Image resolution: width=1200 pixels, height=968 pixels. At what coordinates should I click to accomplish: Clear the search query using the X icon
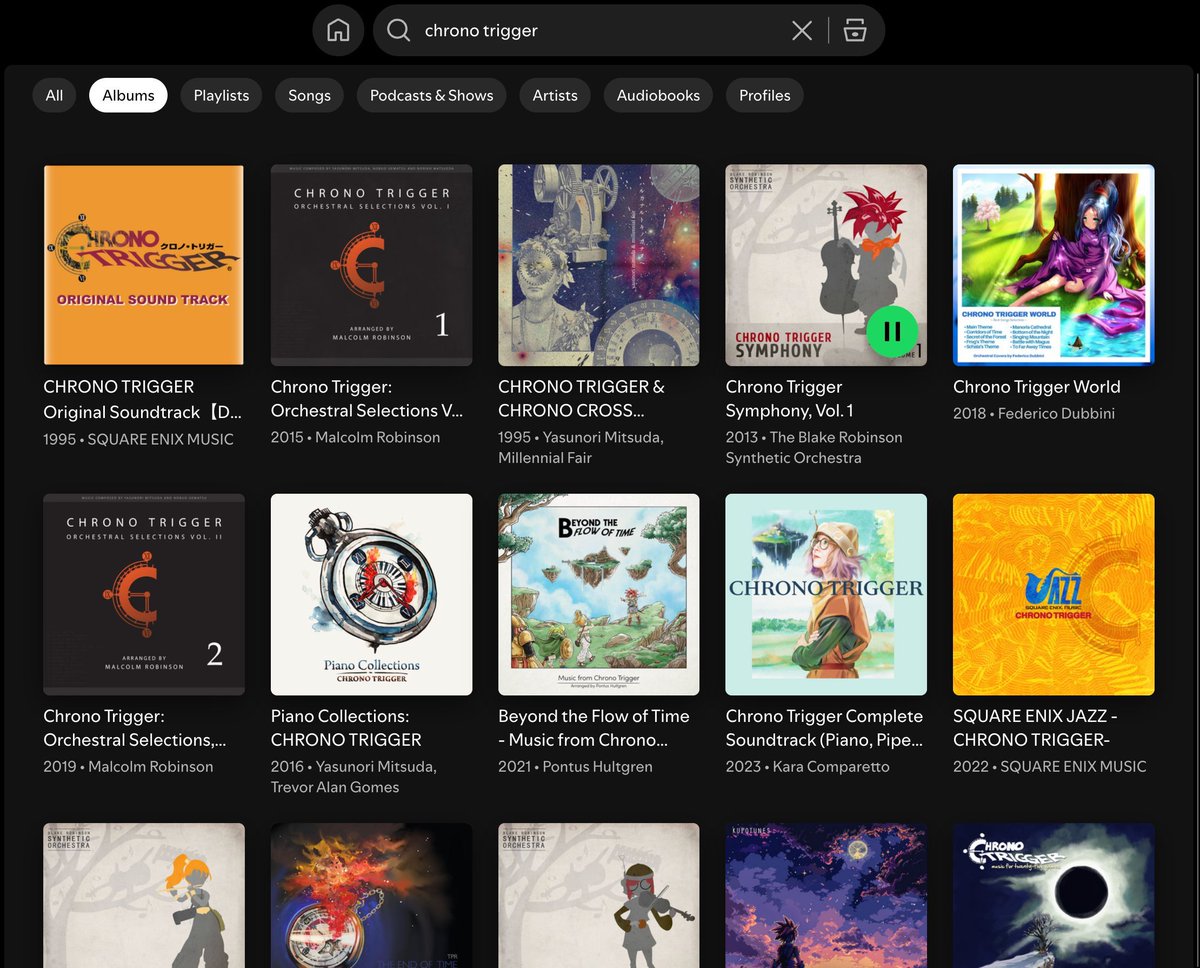tap(801, 30)
